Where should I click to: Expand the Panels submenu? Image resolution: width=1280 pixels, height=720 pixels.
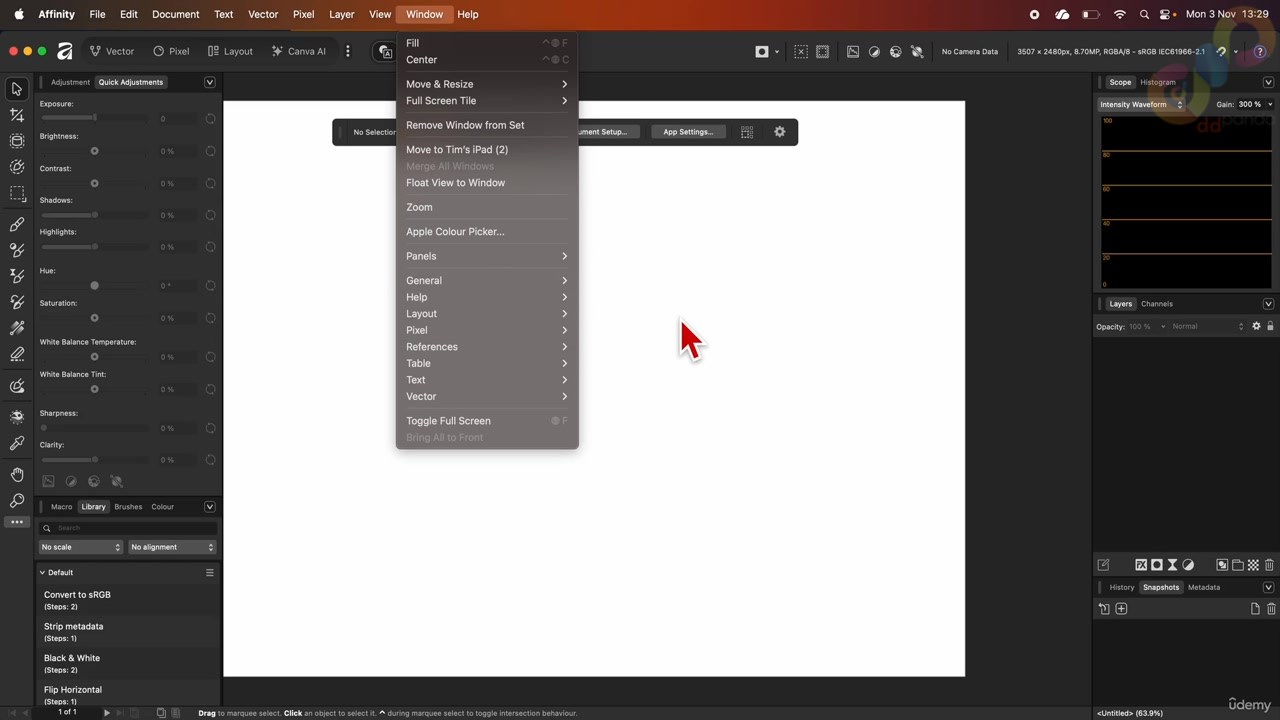click(487, 256)
